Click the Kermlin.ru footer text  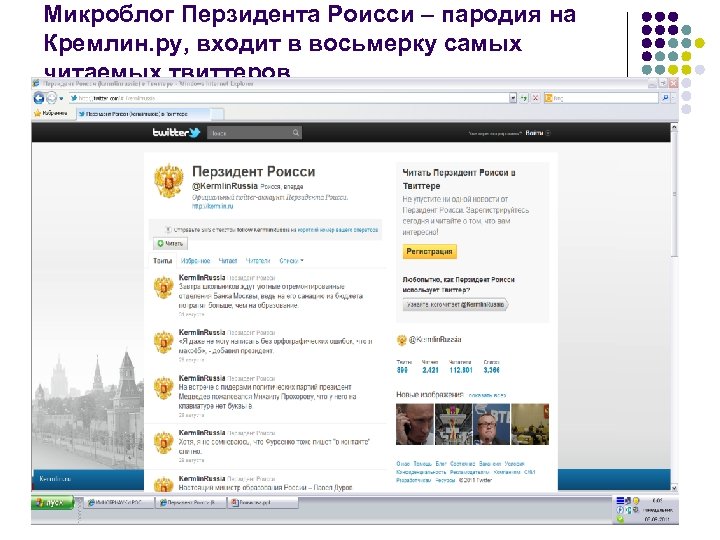[55, 478]
